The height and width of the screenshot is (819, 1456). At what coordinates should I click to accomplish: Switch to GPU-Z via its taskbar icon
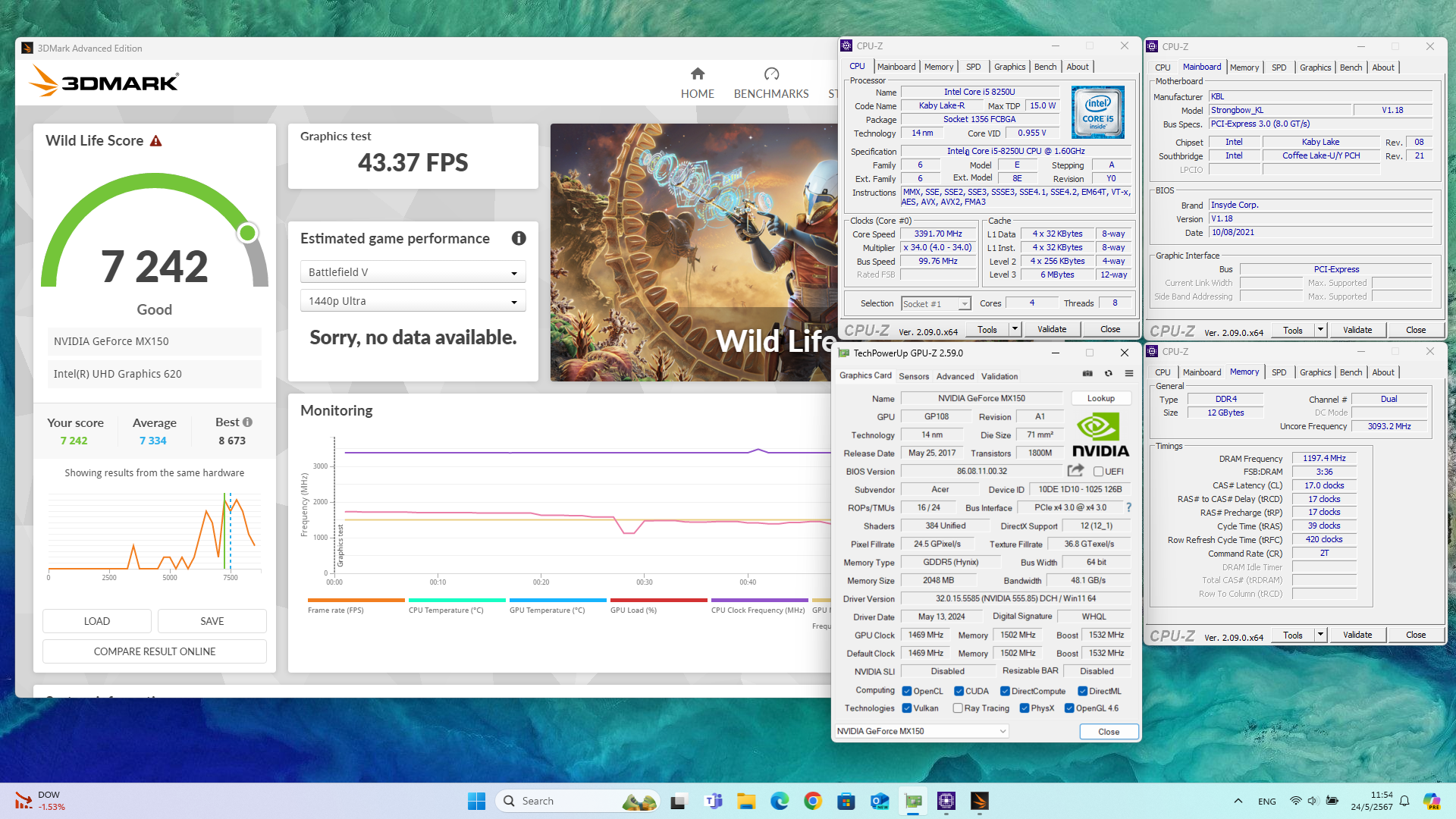pyautogui.click(x=913, y=802)
